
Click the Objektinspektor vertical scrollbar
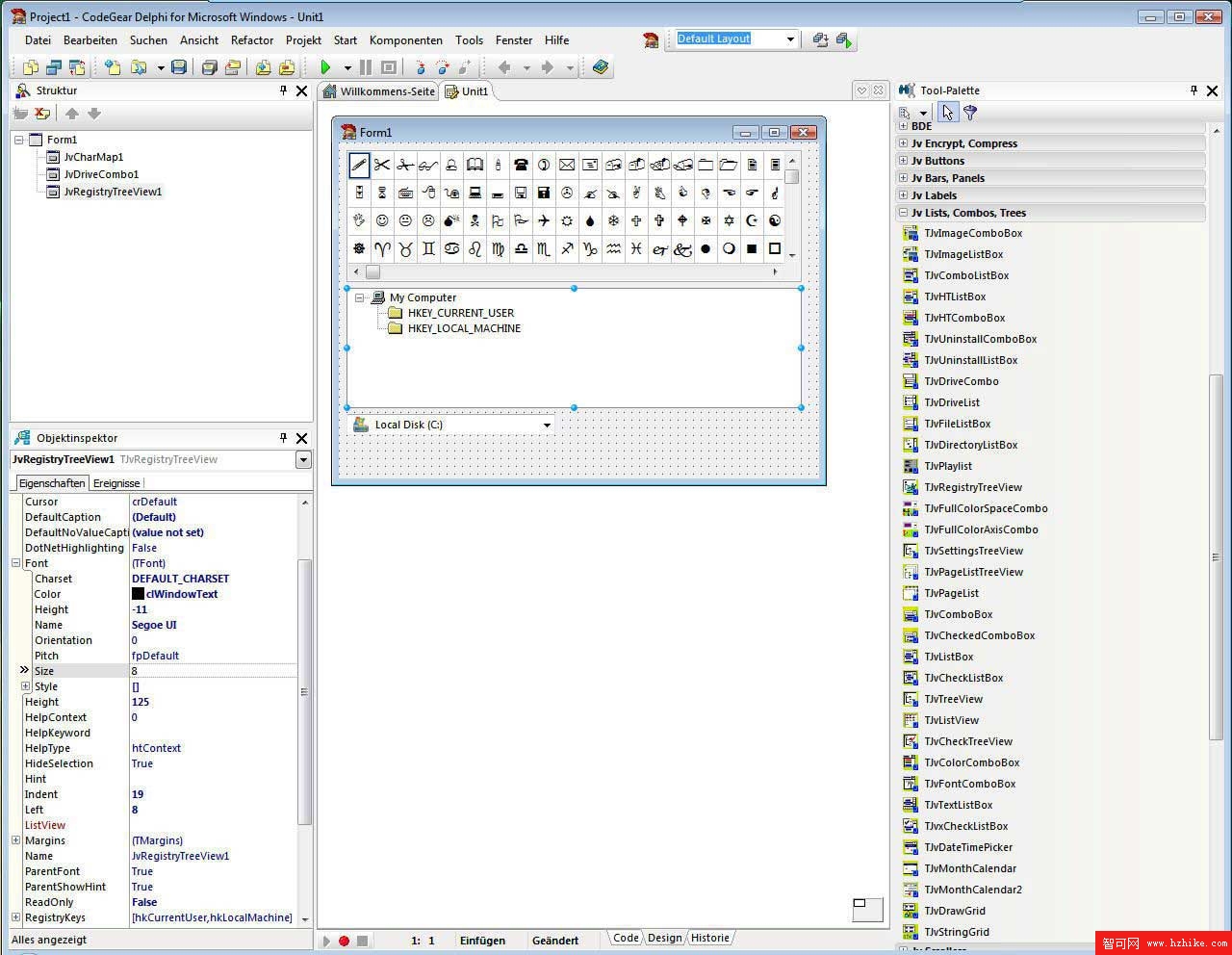point(305,709)
